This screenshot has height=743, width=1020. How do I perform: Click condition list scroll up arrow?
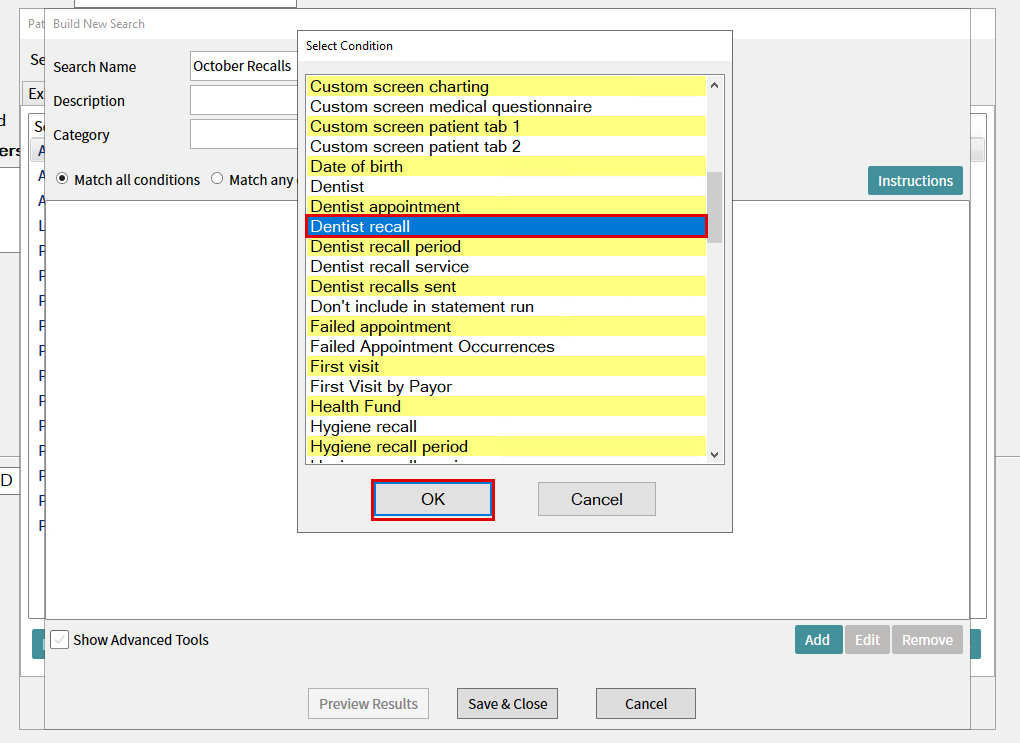pos(714,85)
